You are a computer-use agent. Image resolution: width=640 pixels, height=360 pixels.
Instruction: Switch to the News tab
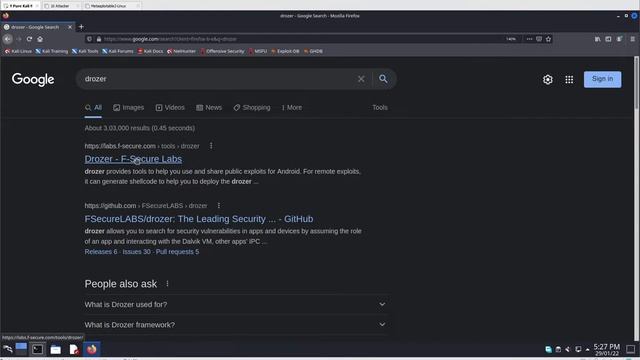[x=209, y=108]
